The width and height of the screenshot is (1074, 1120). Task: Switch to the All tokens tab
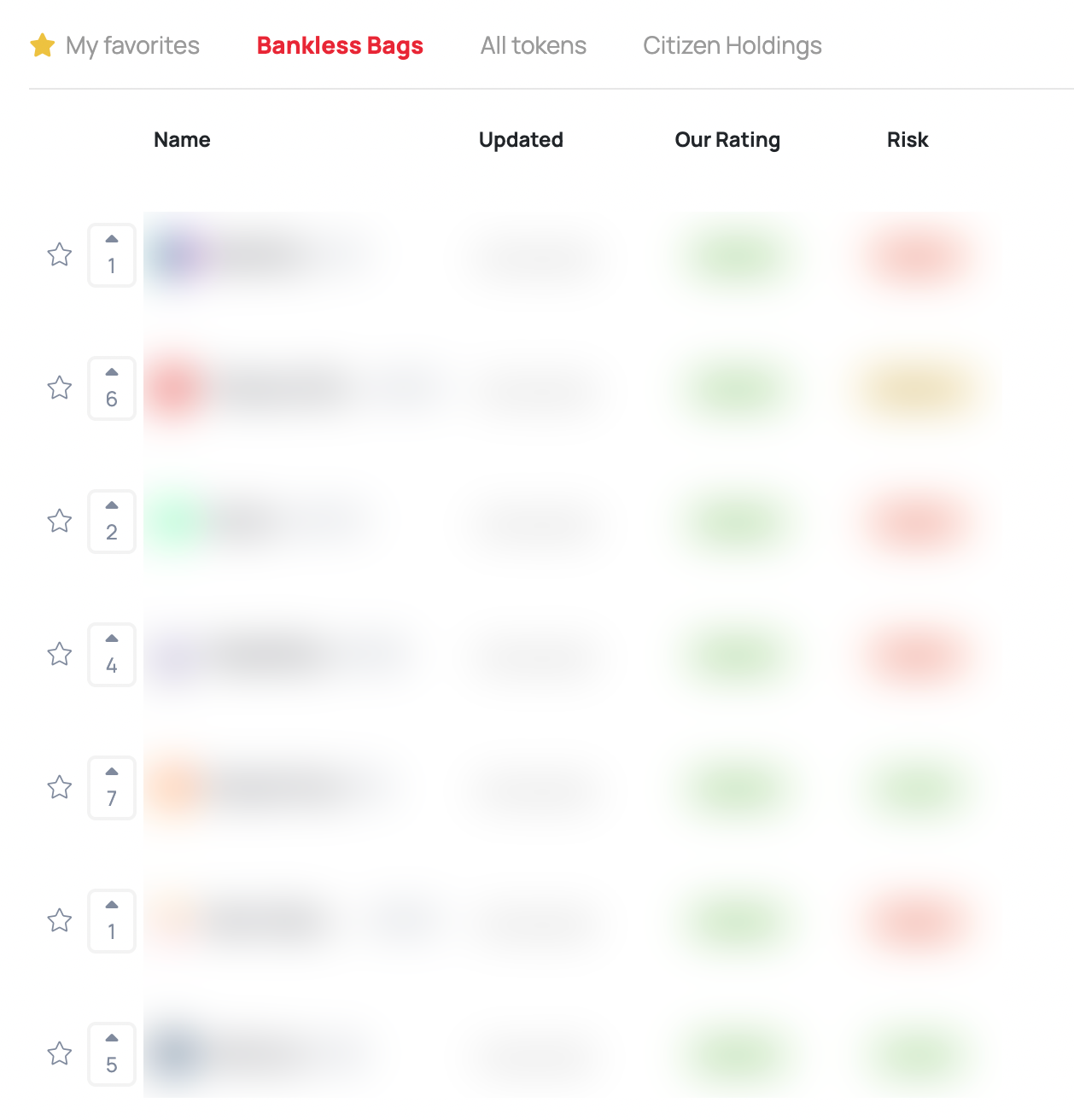point(534,46)
